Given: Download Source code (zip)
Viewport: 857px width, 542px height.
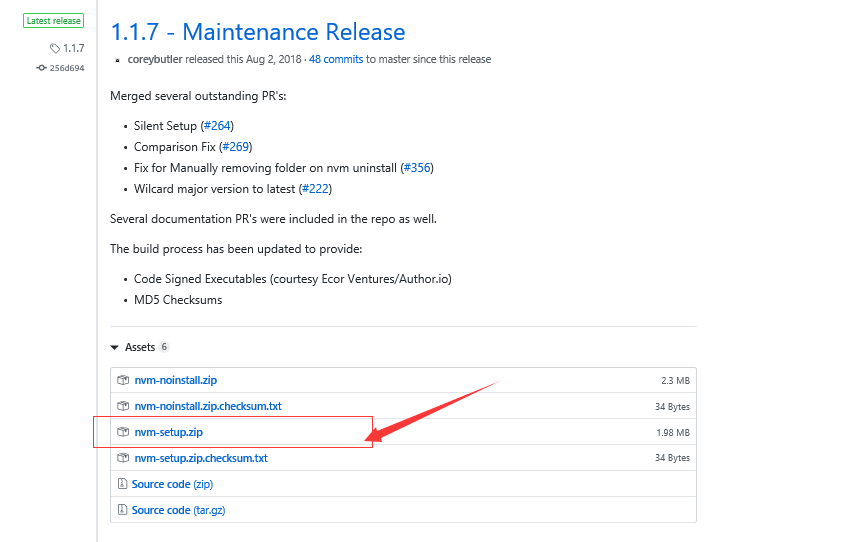Looking at the screenshot, I should click(172, 484).
